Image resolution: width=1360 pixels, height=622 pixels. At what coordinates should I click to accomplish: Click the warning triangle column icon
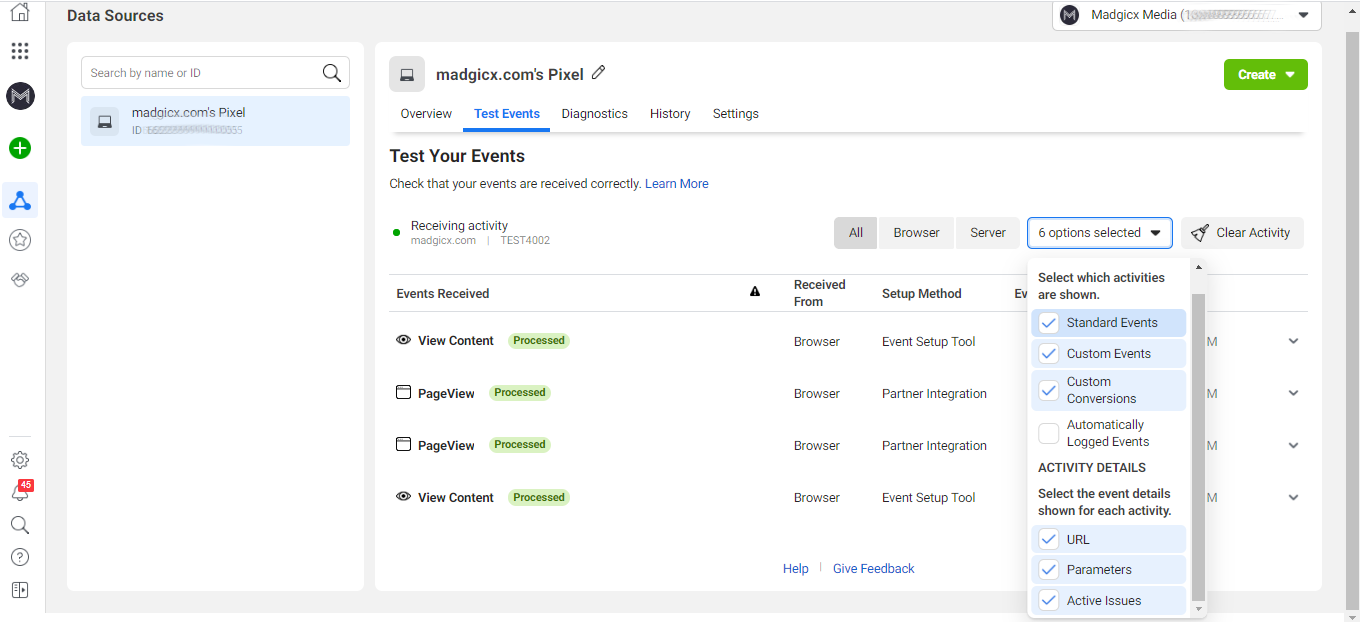(755, 292)
